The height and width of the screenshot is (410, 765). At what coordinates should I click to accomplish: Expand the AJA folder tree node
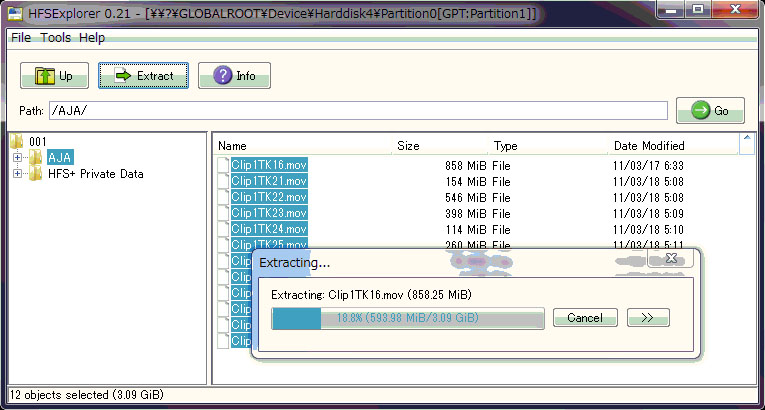click(18, 158)
